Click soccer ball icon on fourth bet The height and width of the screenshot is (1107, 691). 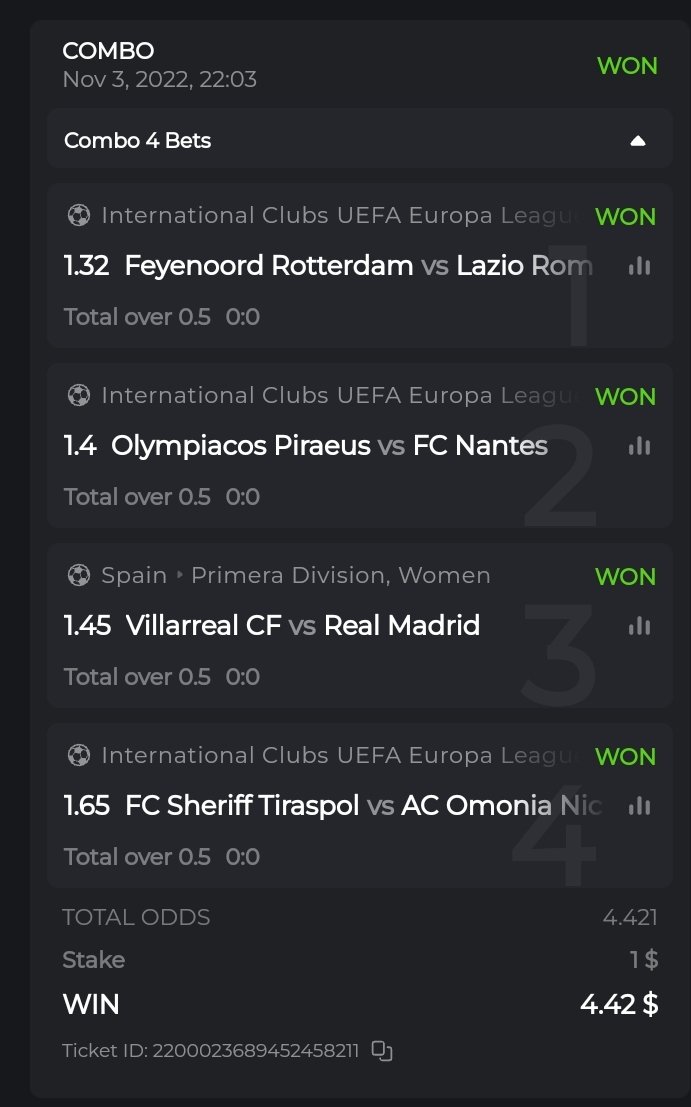pyautogui.click(x=78, y=755)
